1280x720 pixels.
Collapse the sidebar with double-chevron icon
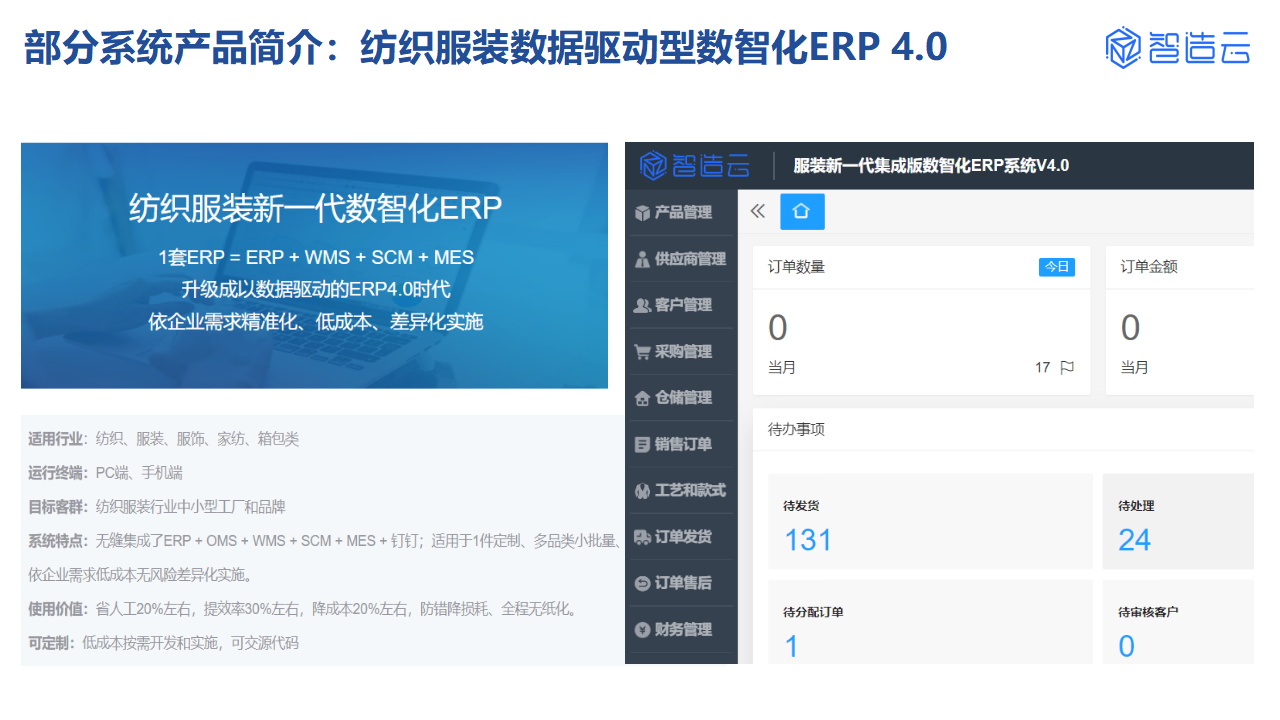coord(758,211)
